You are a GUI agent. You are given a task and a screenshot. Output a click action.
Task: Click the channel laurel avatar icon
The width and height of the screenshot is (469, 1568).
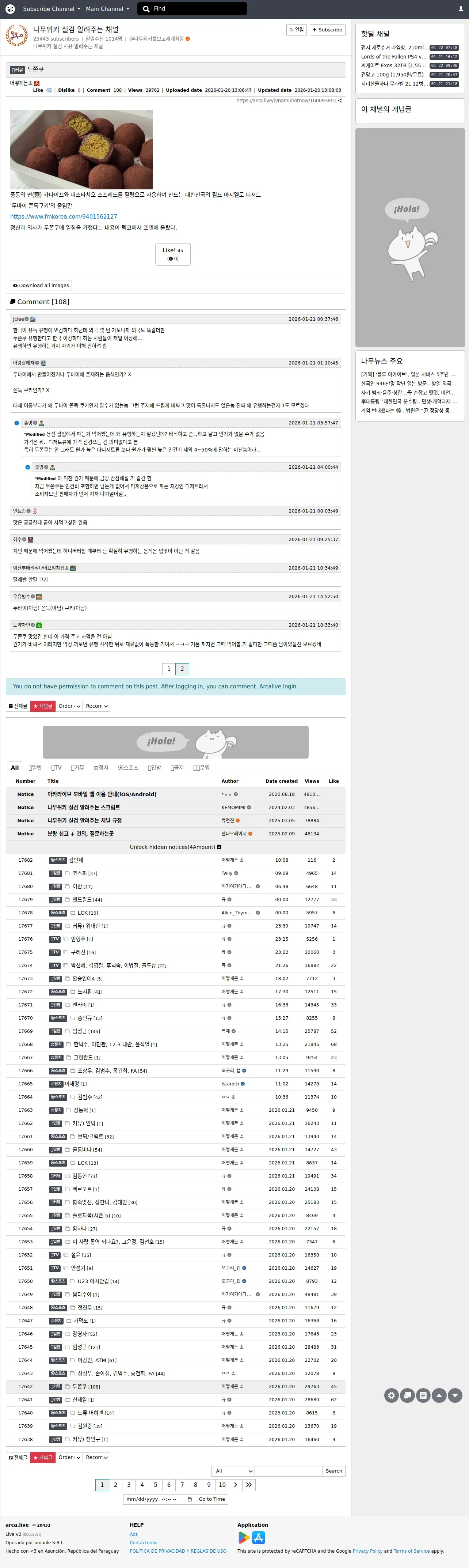click(16, 35)
